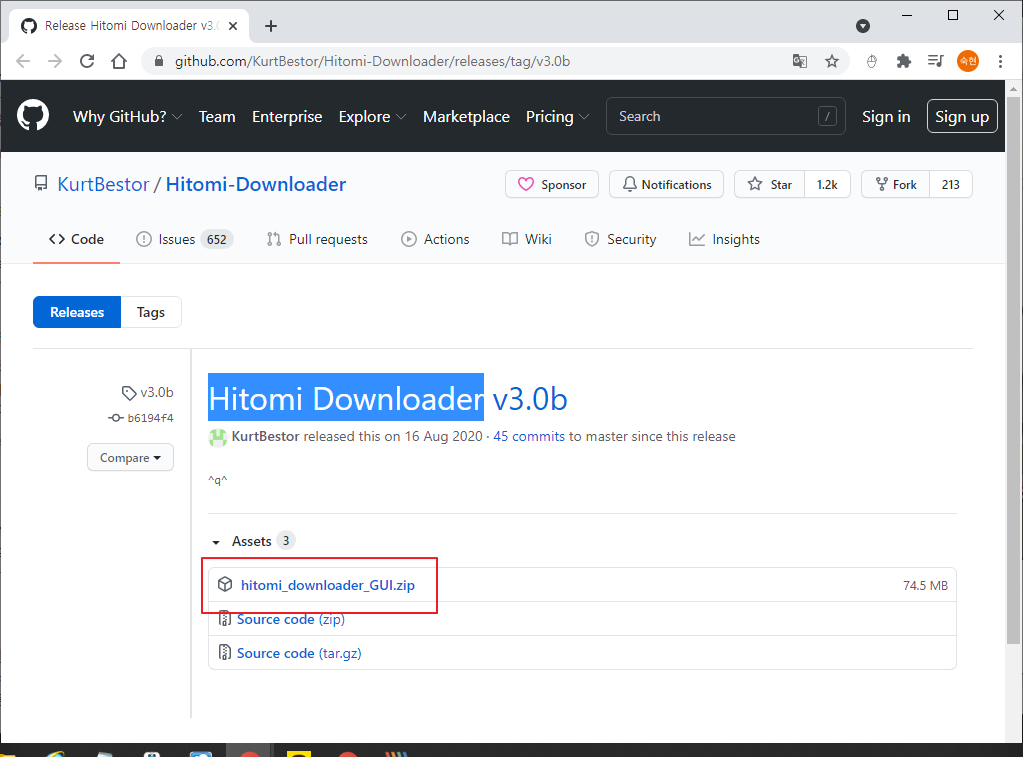
Task: Open the media control playlist icon
Action: [x=936, y=61]
